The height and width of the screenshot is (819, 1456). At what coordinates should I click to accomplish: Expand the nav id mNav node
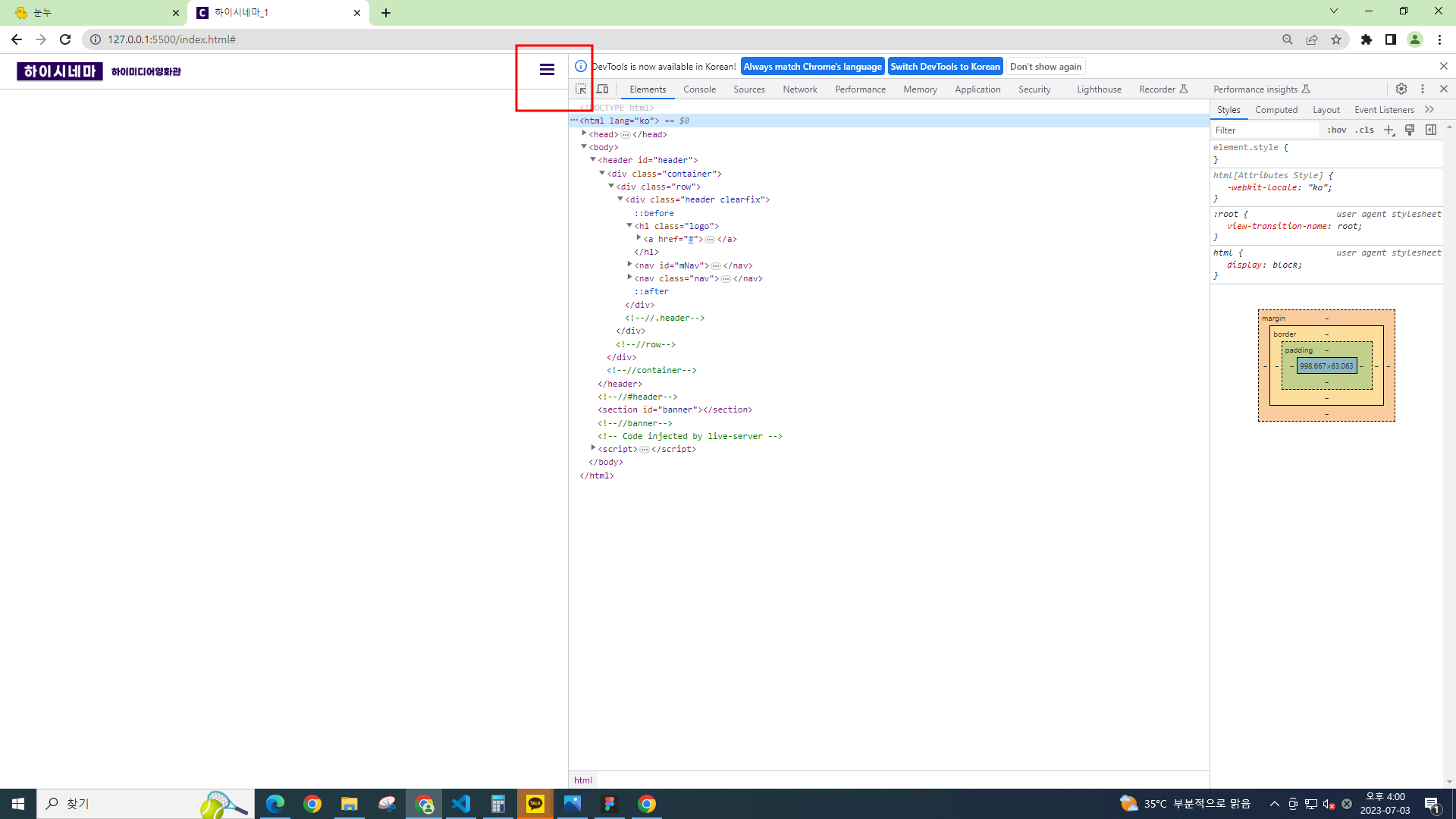coord(629,265)
